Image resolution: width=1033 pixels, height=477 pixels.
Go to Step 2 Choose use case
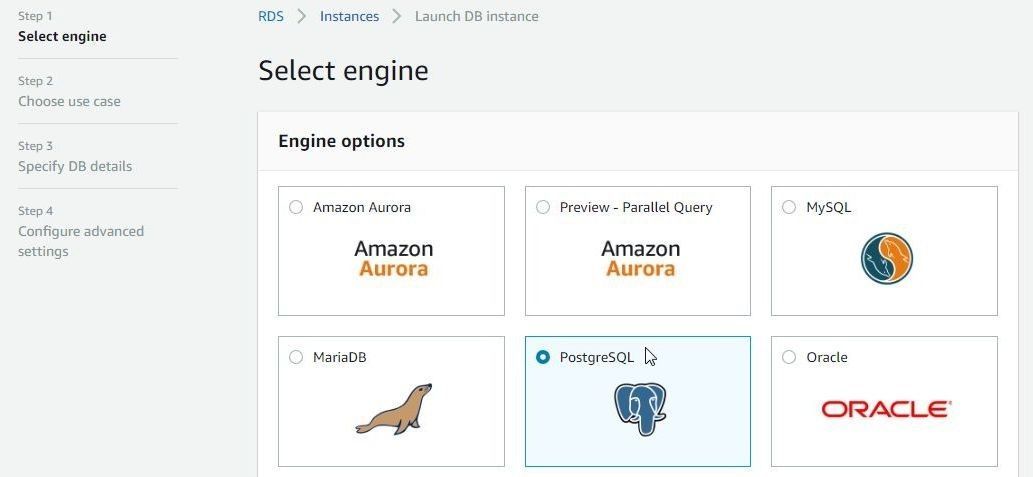pos(69,92)
